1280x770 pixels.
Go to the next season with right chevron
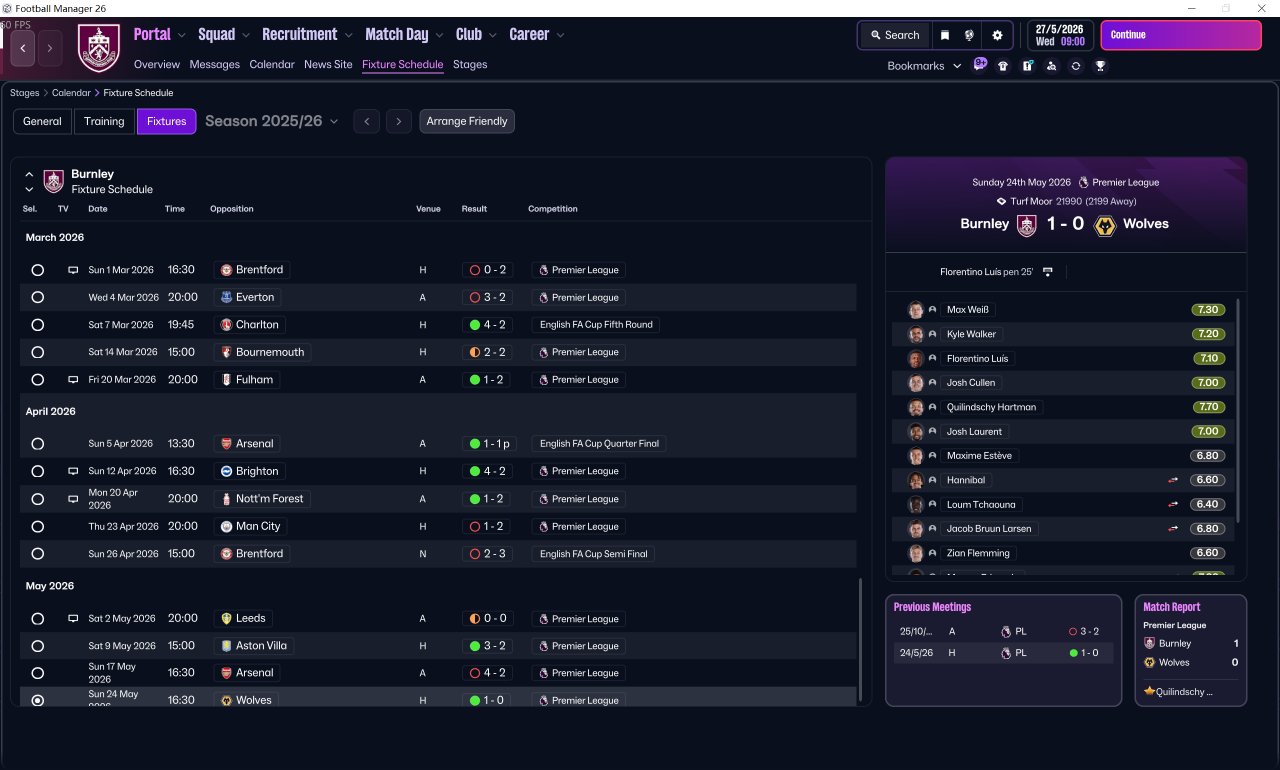click(399, 121)
